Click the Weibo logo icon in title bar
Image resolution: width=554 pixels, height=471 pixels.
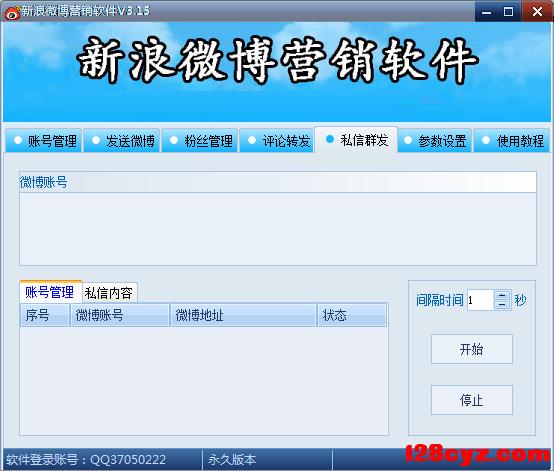(x=12, y=12)
